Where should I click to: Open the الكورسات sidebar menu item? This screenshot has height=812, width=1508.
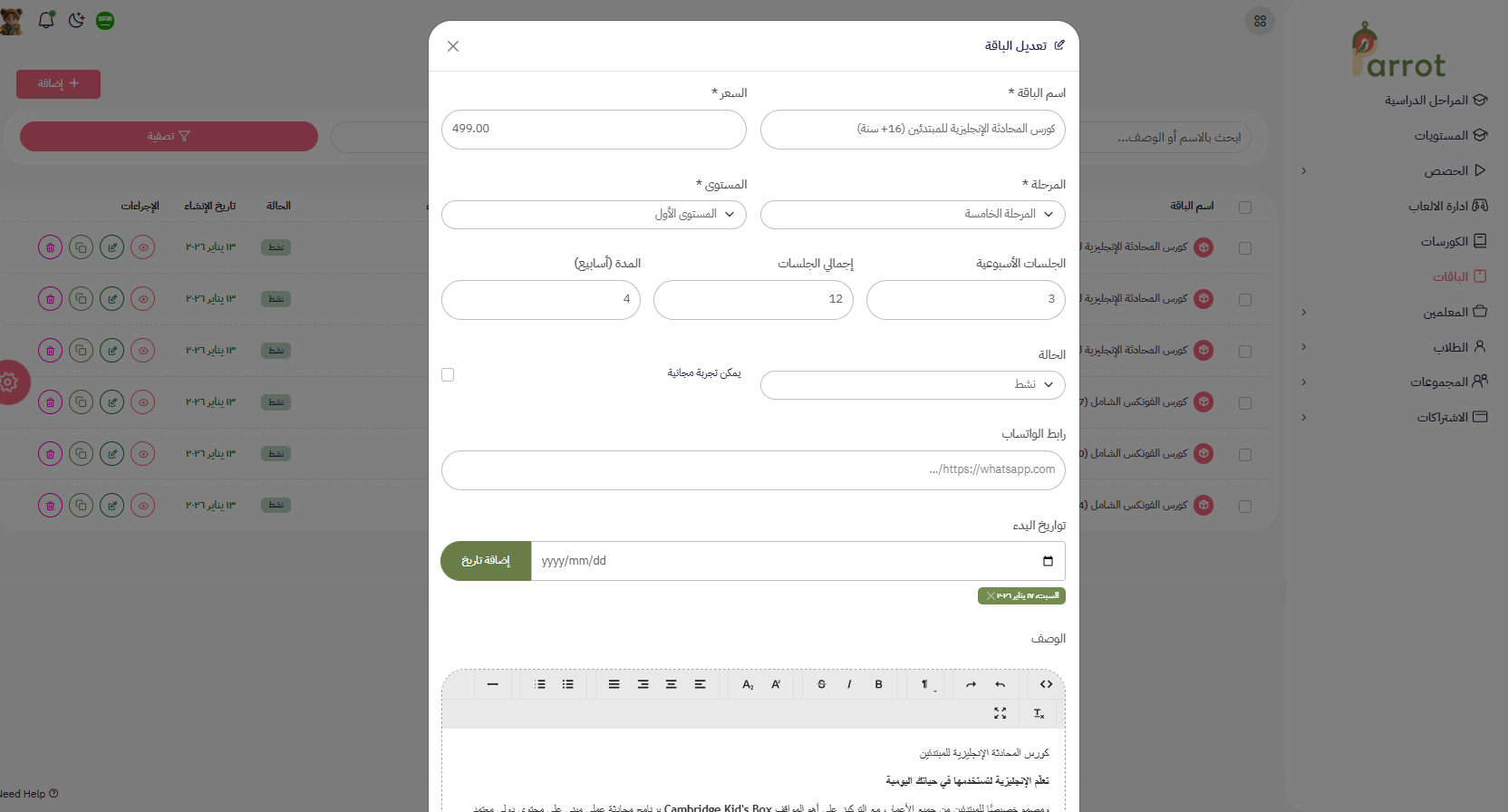(1445, 241)
